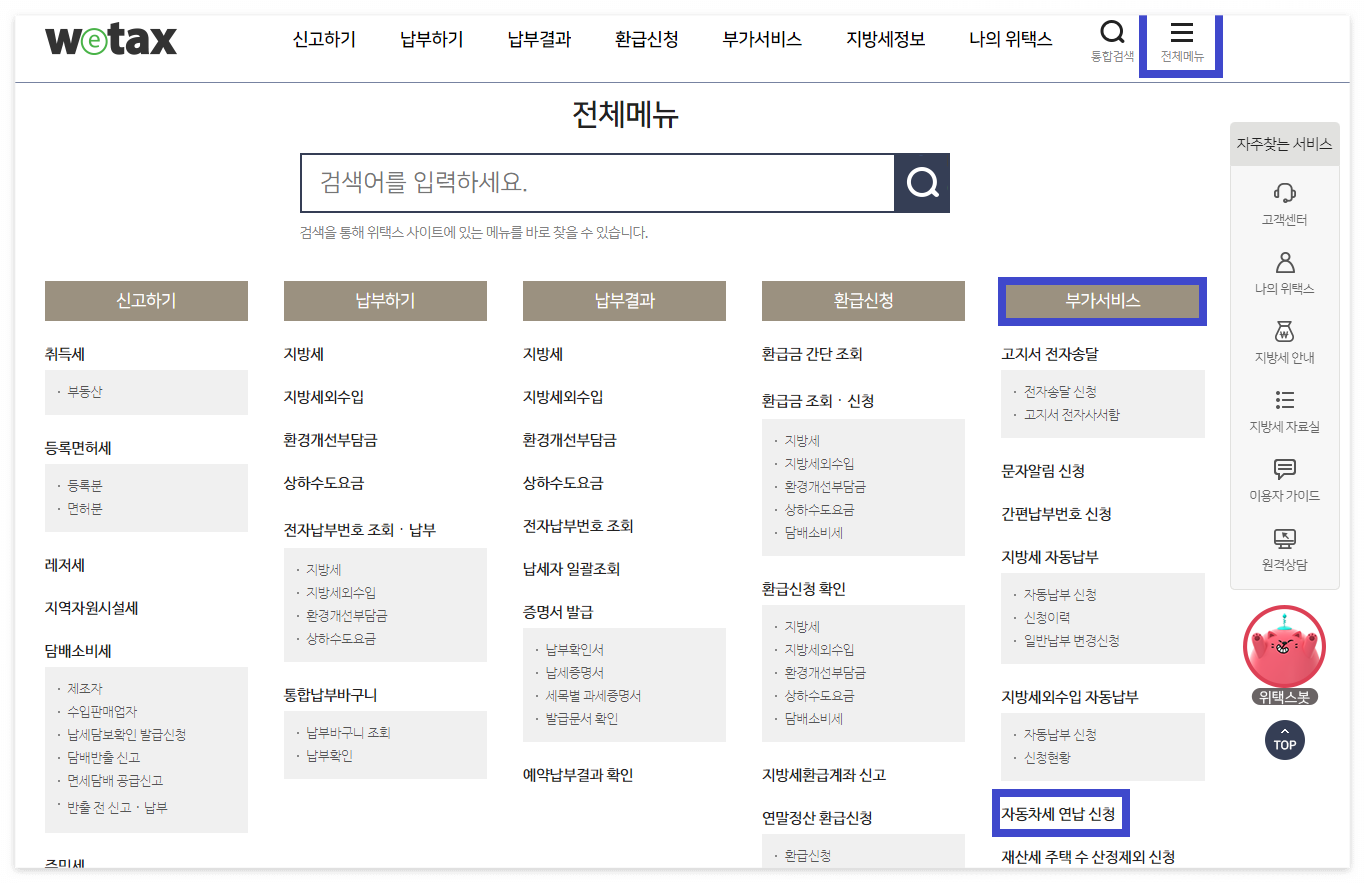Viewport: 1365px width, 883px height.
Task: Click the TOP circle button
Action: click(1284, 740)
